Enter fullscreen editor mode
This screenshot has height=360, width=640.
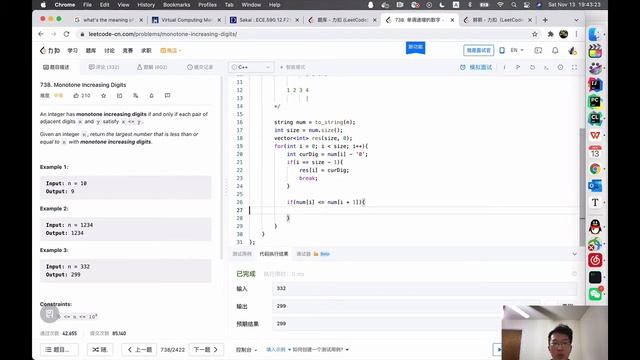click(574, 67)
